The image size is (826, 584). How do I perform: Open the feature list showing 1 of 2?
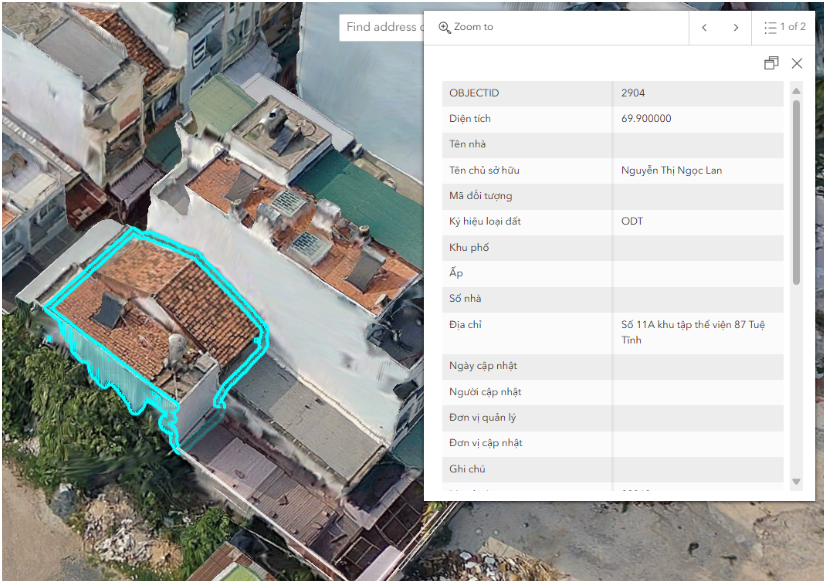[x=784, y=28]
